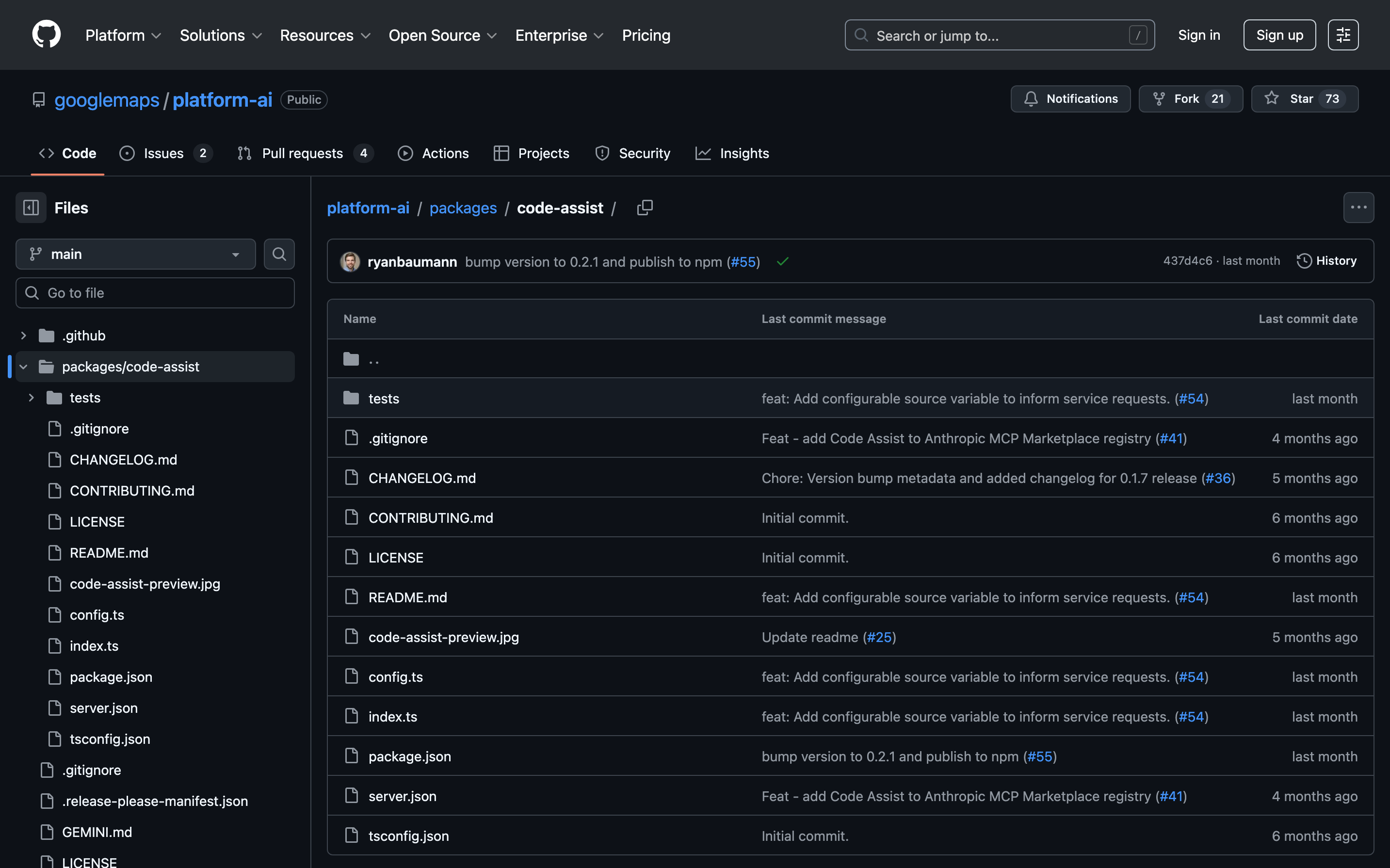
Task: Open commit History link
Action: [x=1326, y=260]
